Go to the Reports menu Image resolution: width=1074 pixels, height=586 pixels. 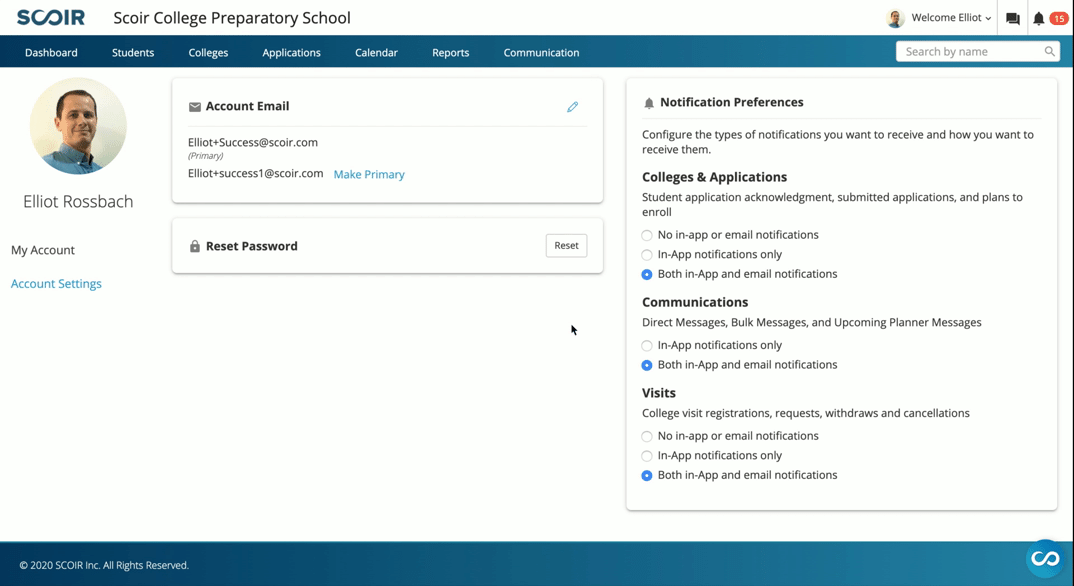pos(451,53)
